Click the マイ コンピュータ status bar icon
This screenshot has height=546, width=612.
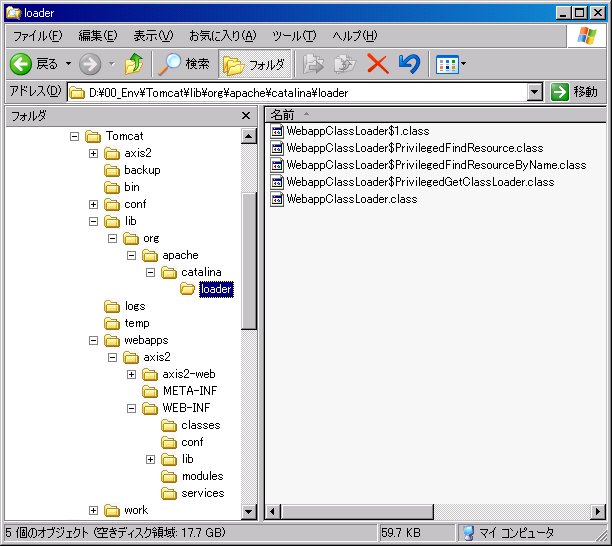coord(468,533)
